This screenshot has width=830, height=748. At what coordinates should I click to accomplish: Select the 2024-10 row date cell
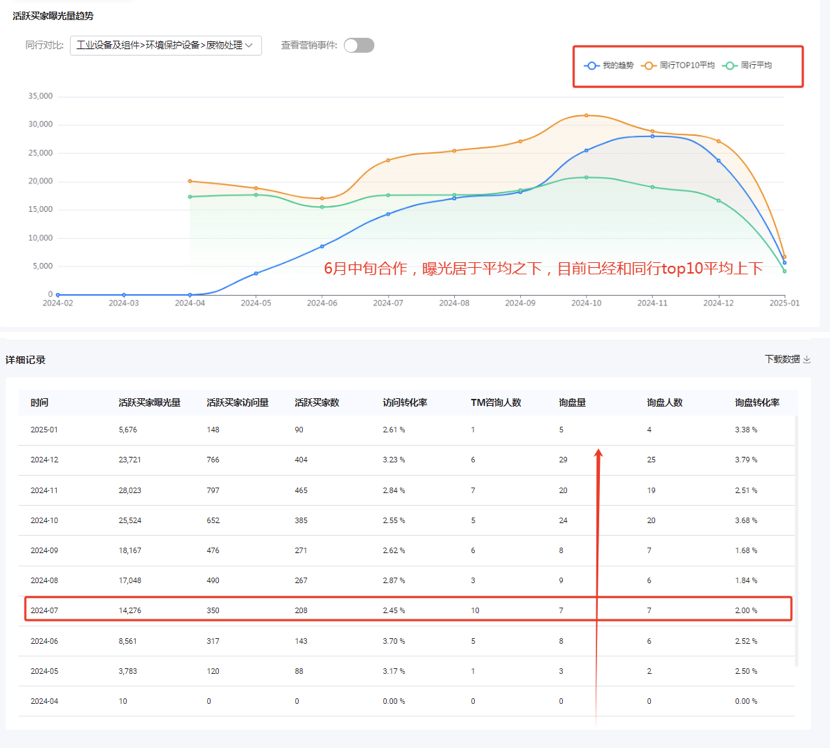(44, 520)
